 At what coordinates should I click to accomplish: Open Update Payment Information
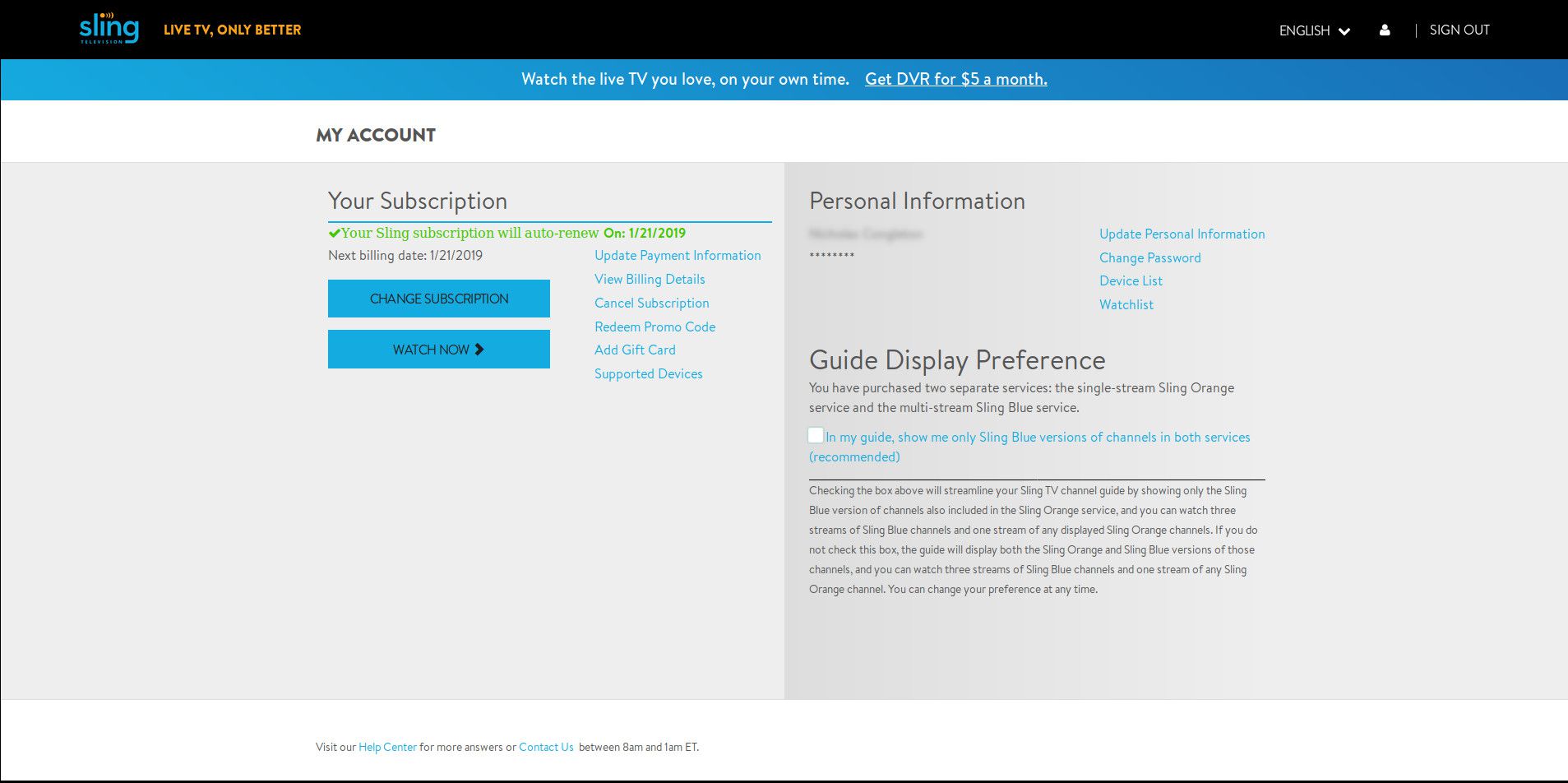(x=678, y=256)
